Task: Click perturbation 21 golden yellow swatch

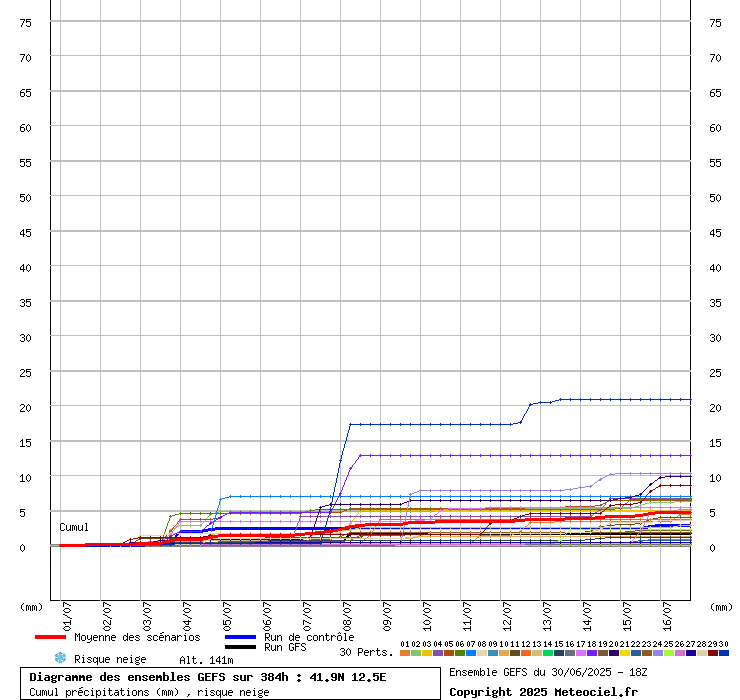Action: [624, 653]
